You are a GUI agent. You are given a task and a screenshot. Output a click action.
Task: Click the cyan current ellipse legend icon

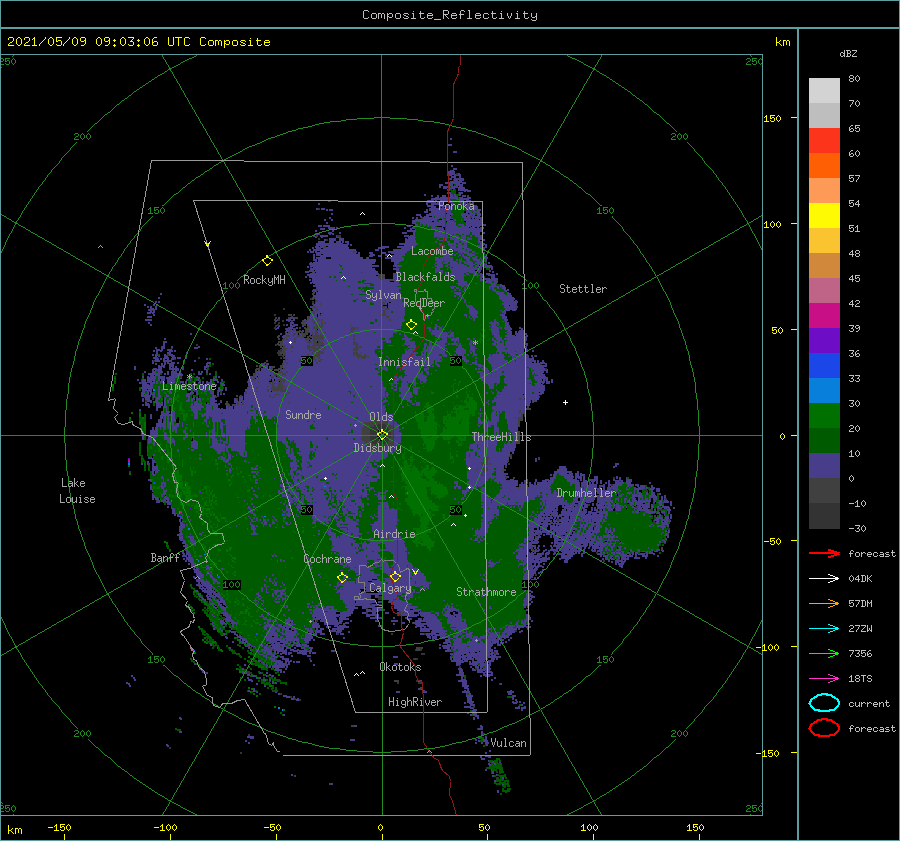click(x=824, y=703)
